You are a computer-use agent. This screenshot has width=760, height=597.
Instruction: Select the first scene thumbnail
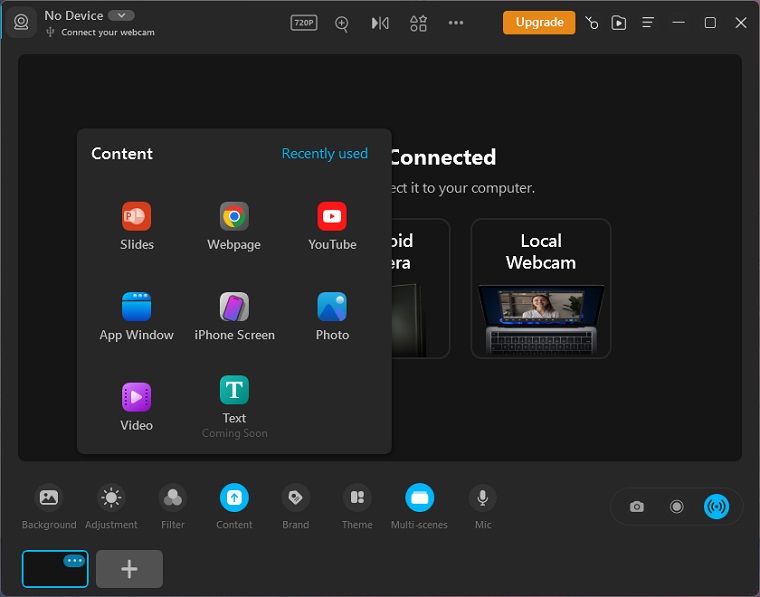point(55,569)
